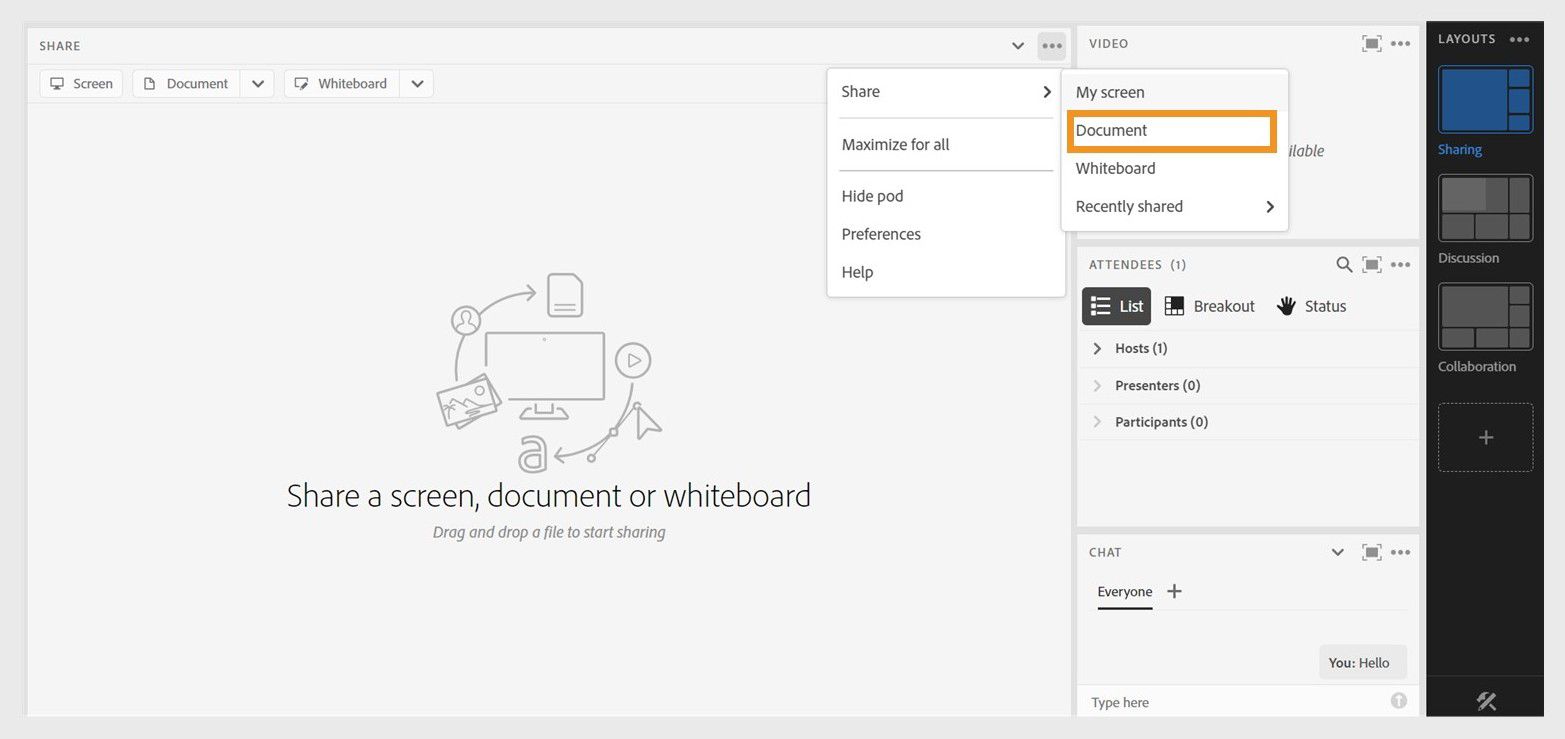Image resolution: width=1565 pixels, height=739 pixels.
Task: Choose Preferences from the pod menu
Action: [x=880, y=234]
